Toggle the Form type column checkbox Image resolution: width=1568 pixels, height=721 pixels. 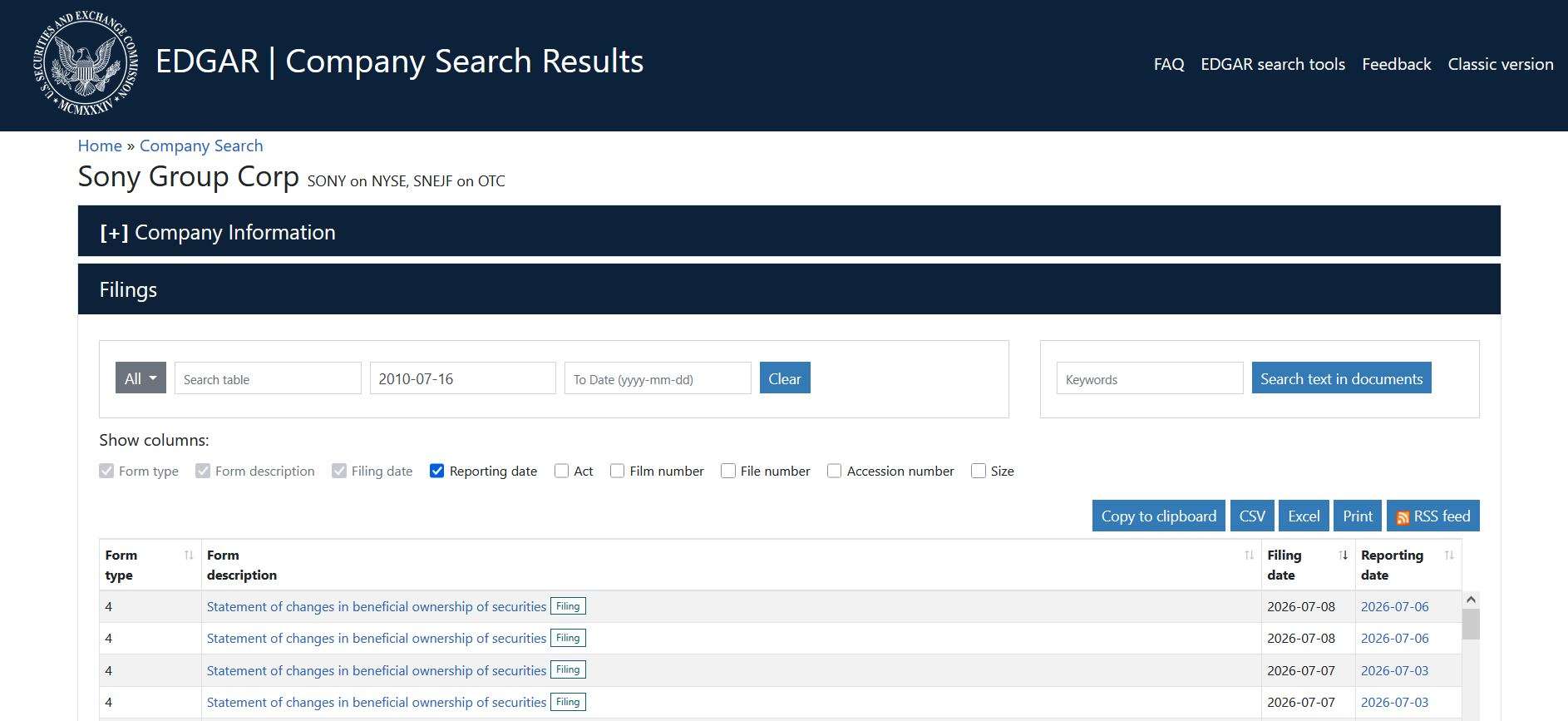[x=106, y=471]
